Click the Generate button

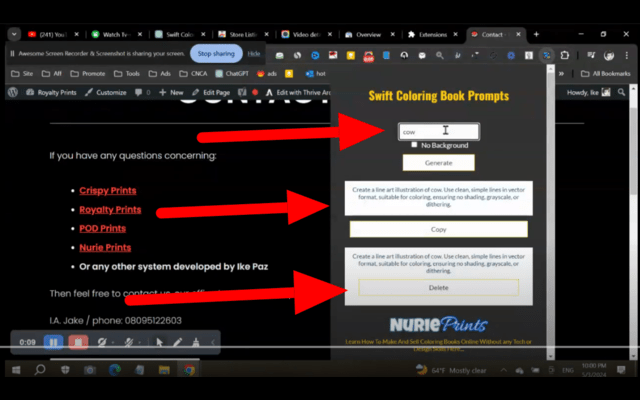point(439,162)
